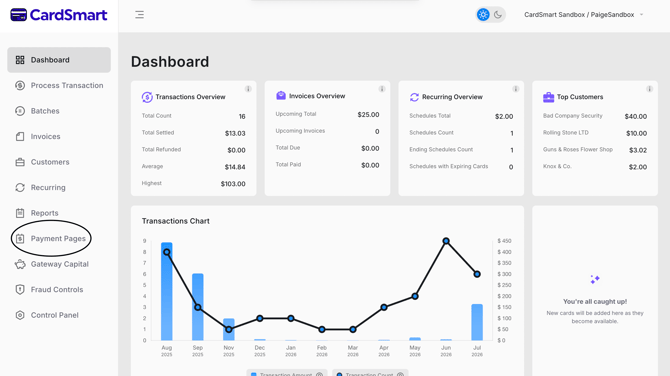This screenshot has width=670, height=376.
Task: Click the Dashboard grid icon in sidebar
Action: coord(20,60)
